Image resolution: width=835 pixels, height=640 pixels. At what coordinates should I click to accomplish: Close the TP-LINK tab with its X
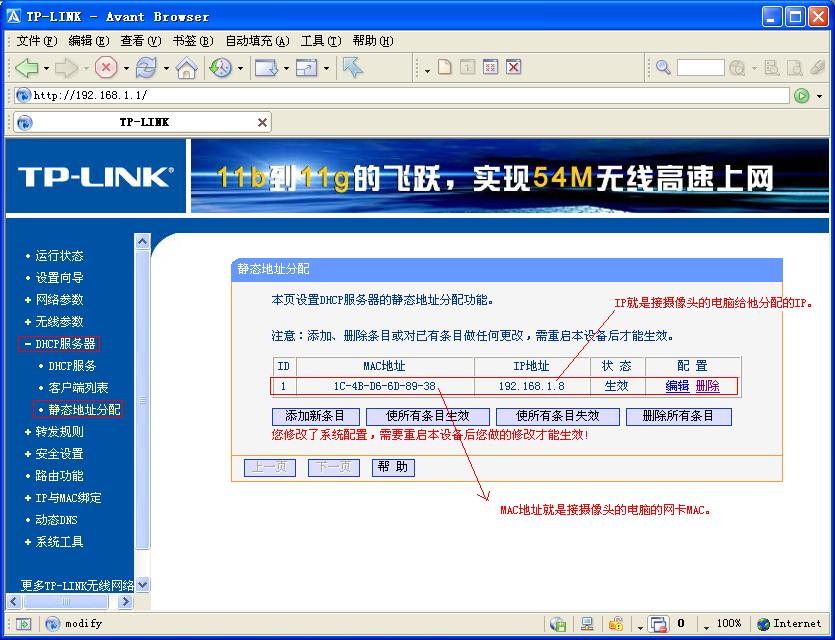[x=262, y=122]
